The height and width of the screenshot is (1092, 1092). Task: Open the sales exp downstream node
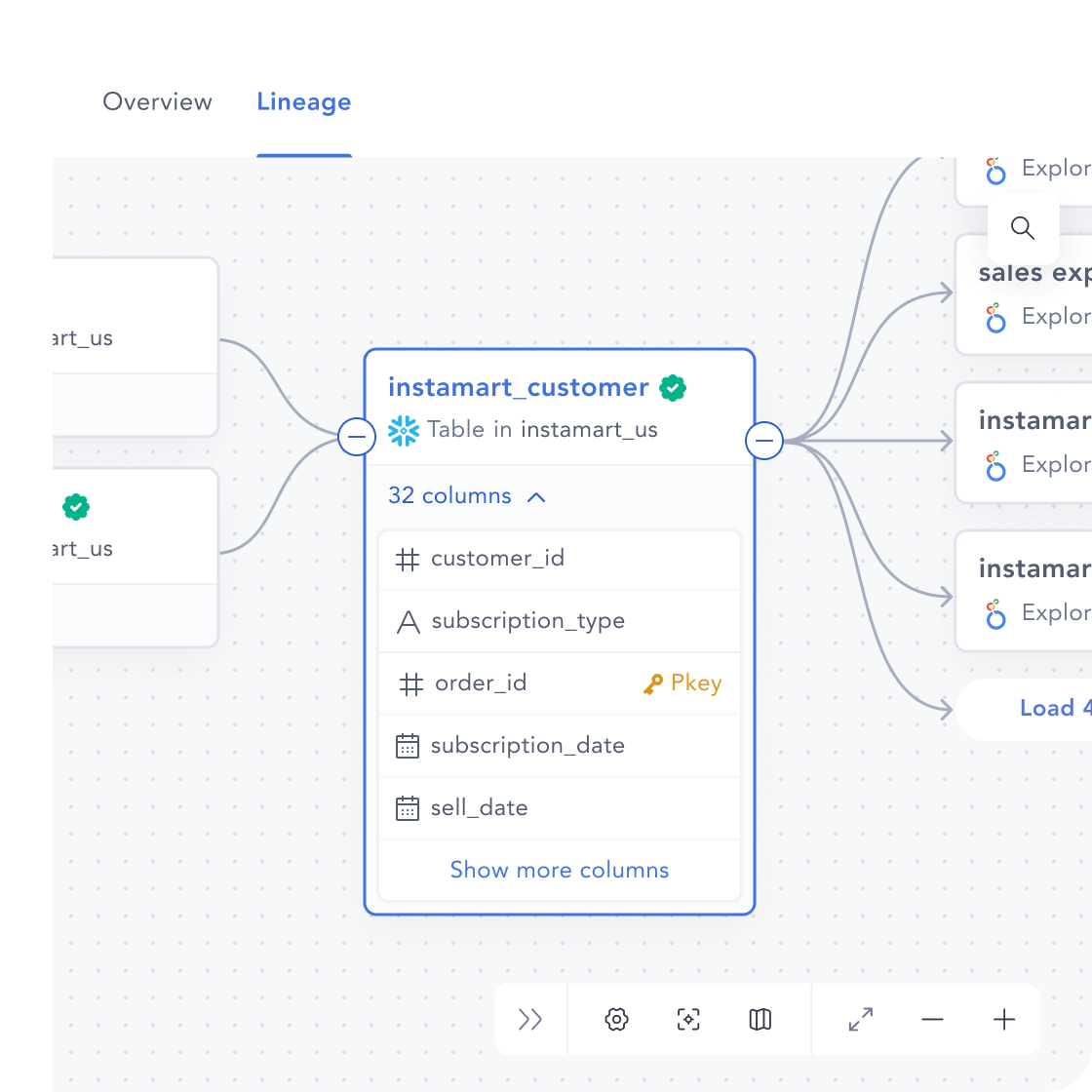click(1025, 295)
